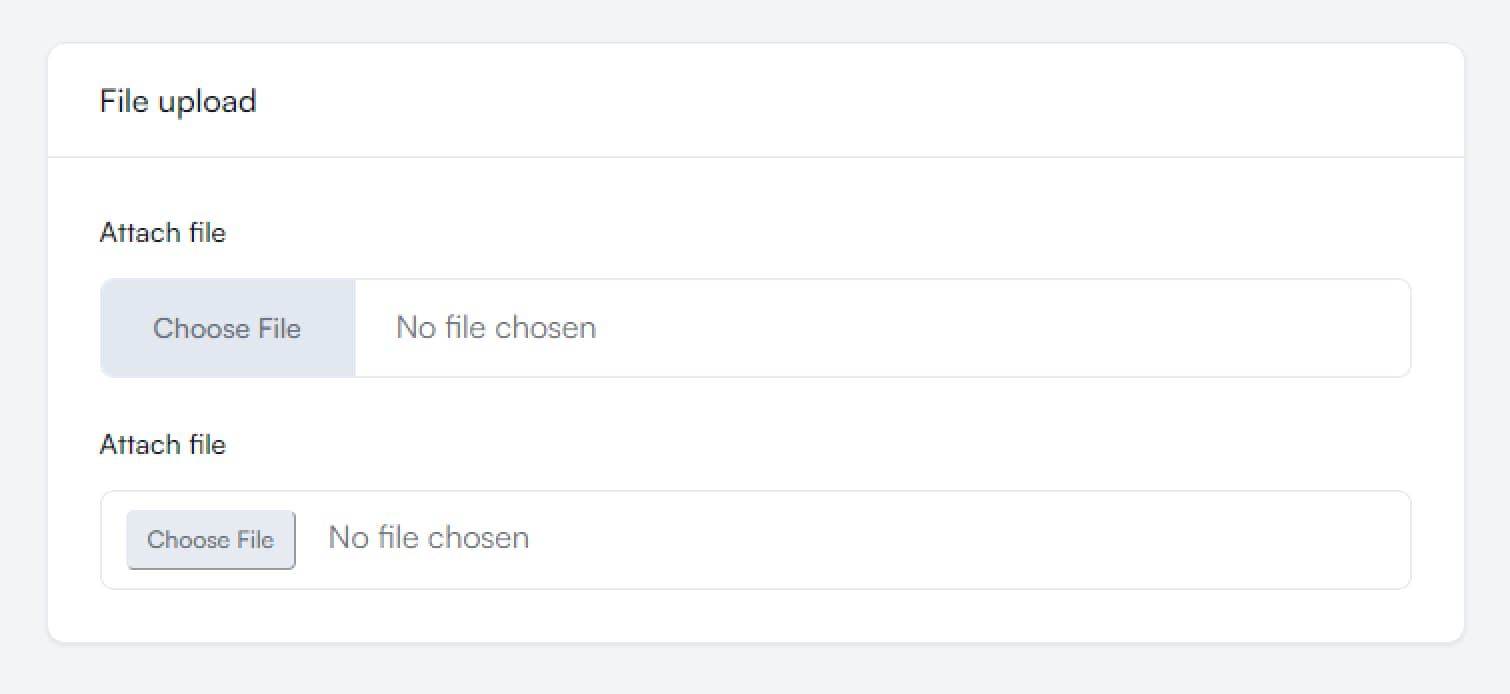Click the 'File upload' card heading
Image resolution: width=1510 pixels, height=694 pixels.
click(x=178, y=101)
